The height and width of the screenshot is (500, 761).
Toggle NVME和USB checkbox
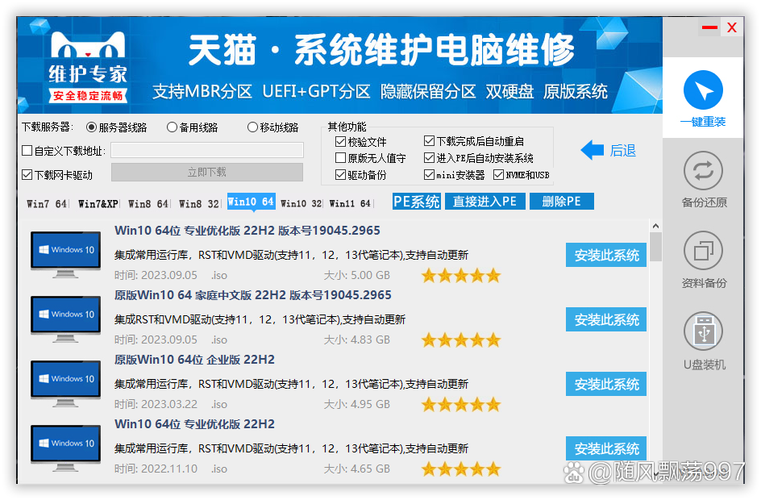coord(498,175)
